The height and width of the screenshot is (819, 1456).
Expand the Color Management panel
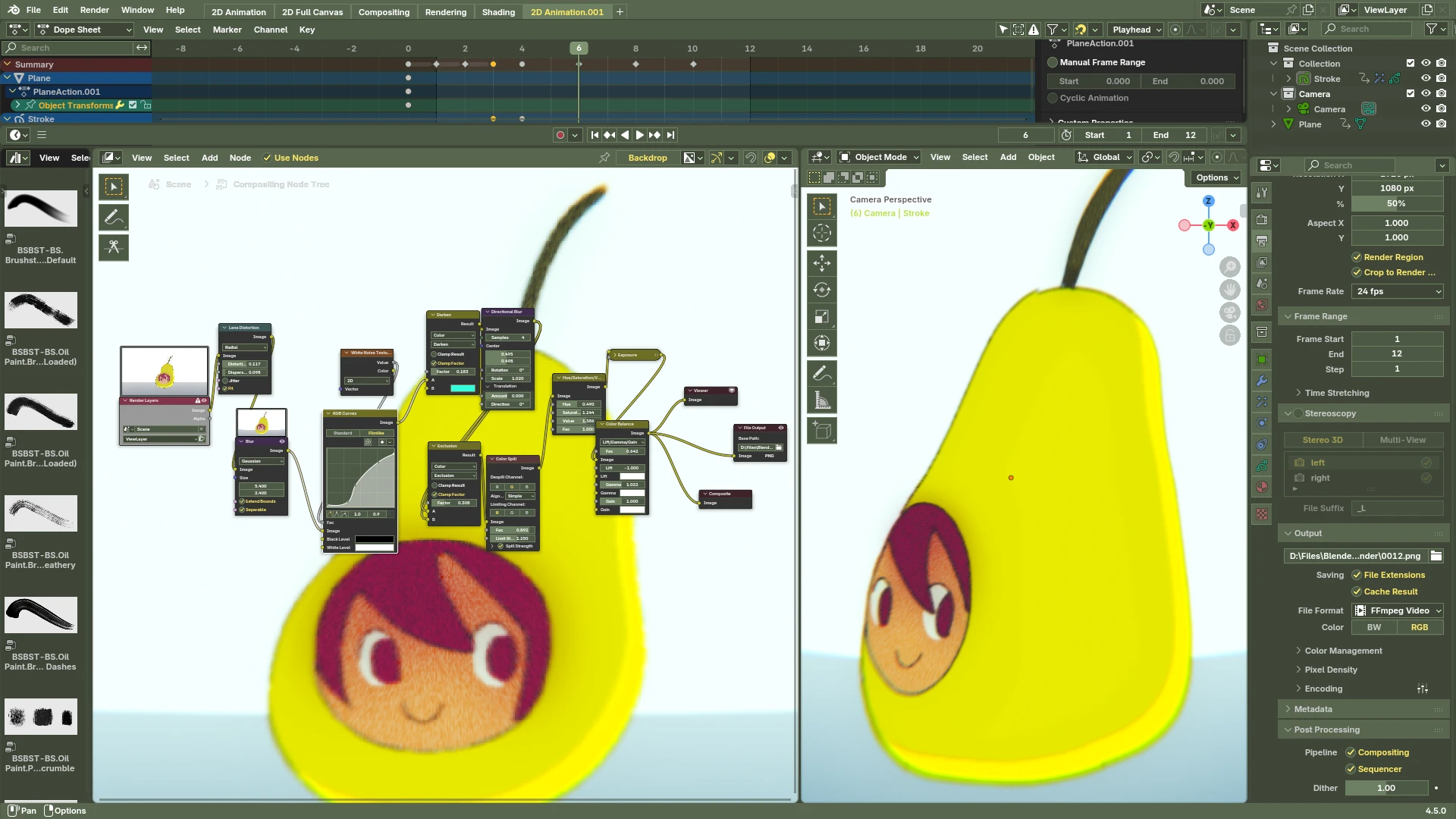(1343, 651)
